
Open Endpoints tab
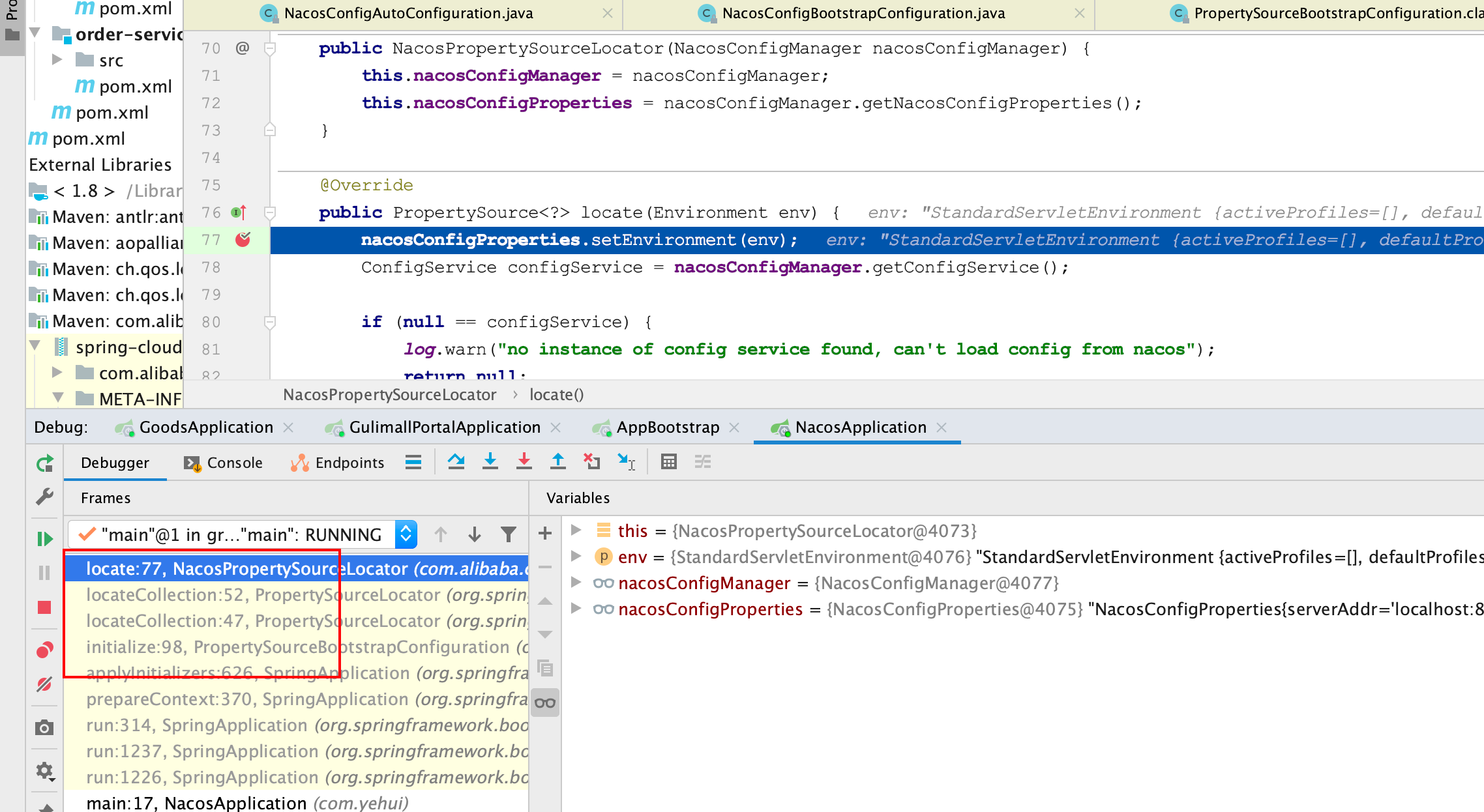337,463
